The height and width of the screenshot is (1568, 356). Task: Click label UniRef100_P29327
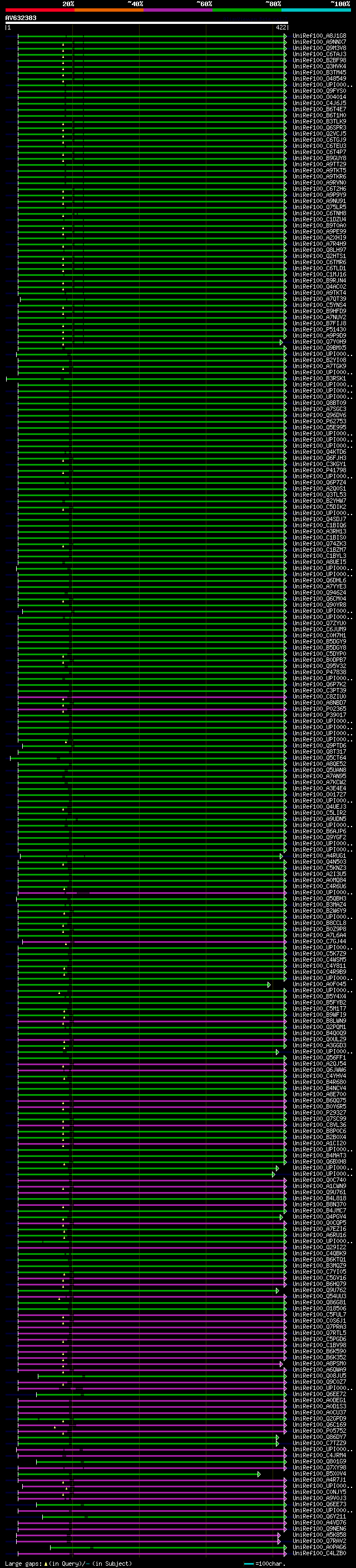click(x=319, y=1112)
